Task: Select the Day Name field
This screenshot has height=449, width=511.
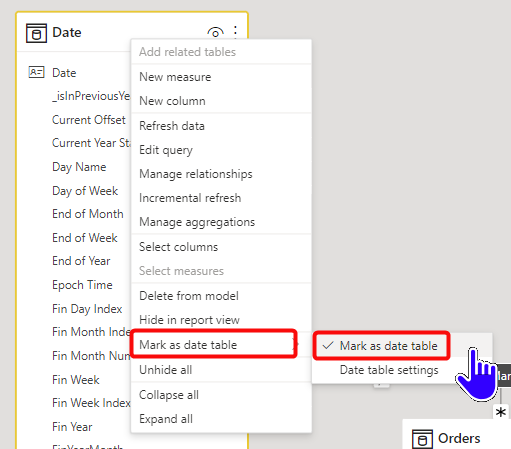Action: (x=79, y=167)
